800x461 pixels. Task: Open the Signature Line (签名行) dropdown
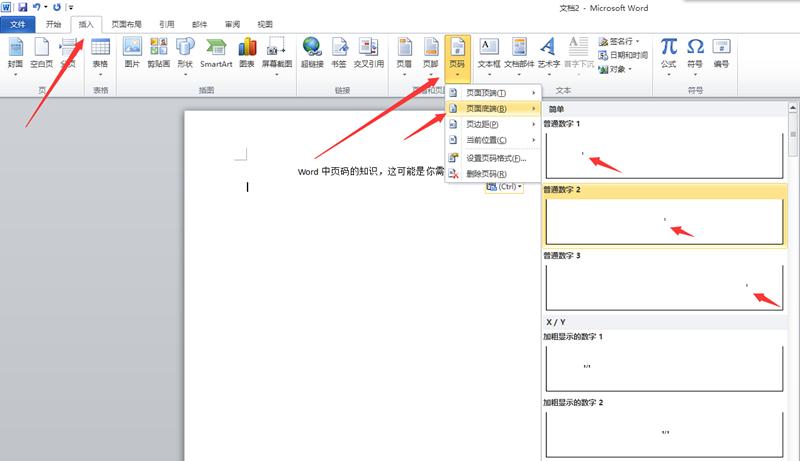pyautogui.click(x=619, y=41)
